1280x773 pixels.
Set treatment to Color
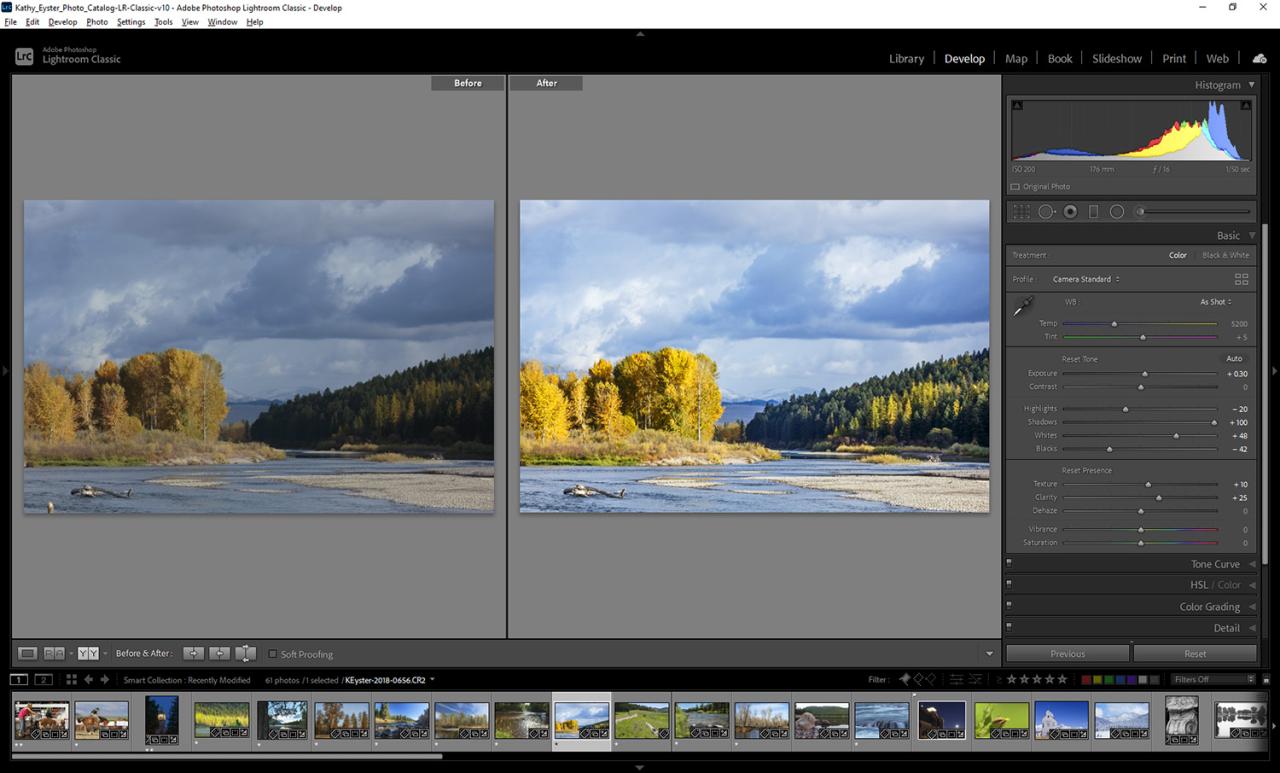[x=1178, y=255]
